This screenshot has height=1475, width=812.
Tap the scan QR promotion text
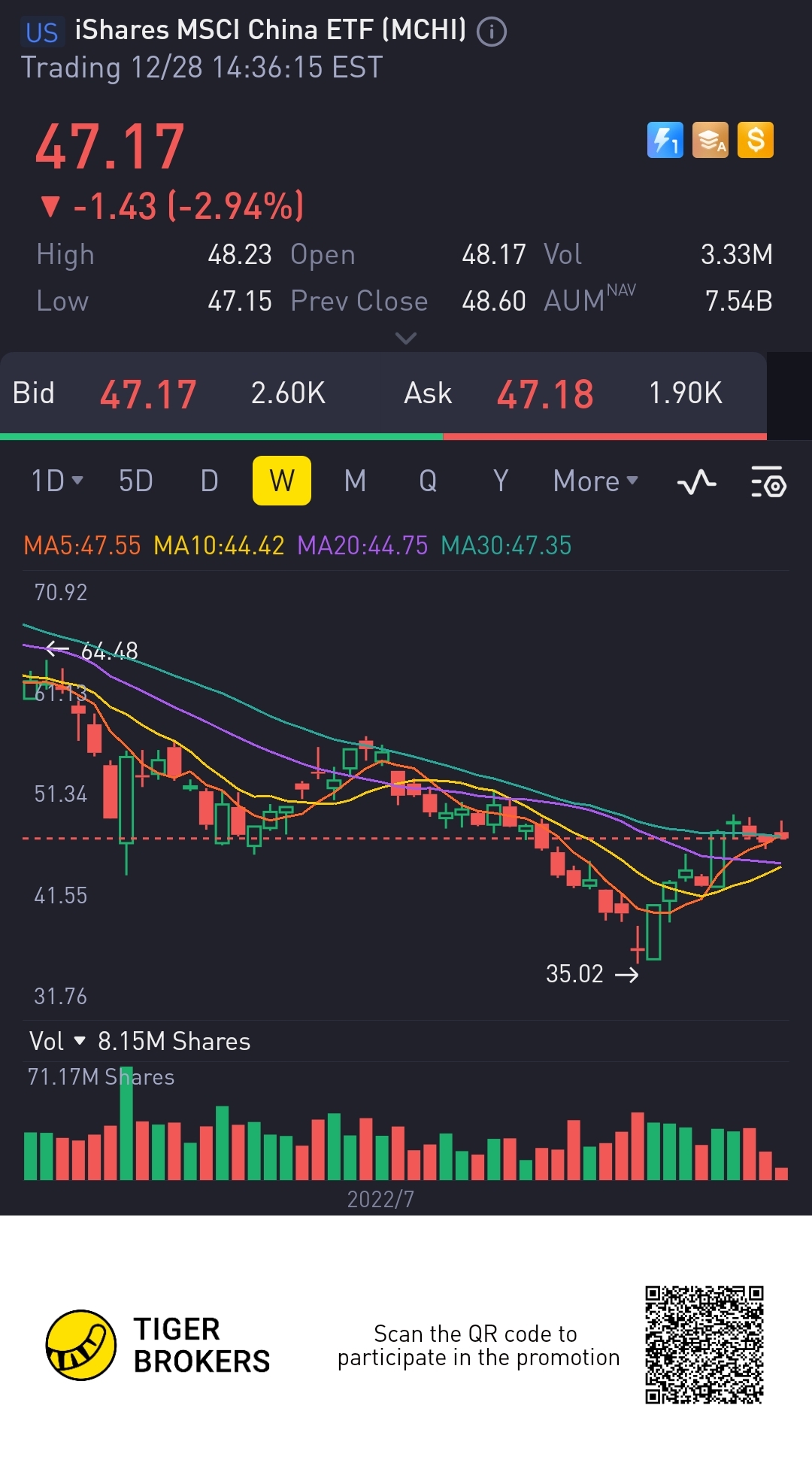478,1345
